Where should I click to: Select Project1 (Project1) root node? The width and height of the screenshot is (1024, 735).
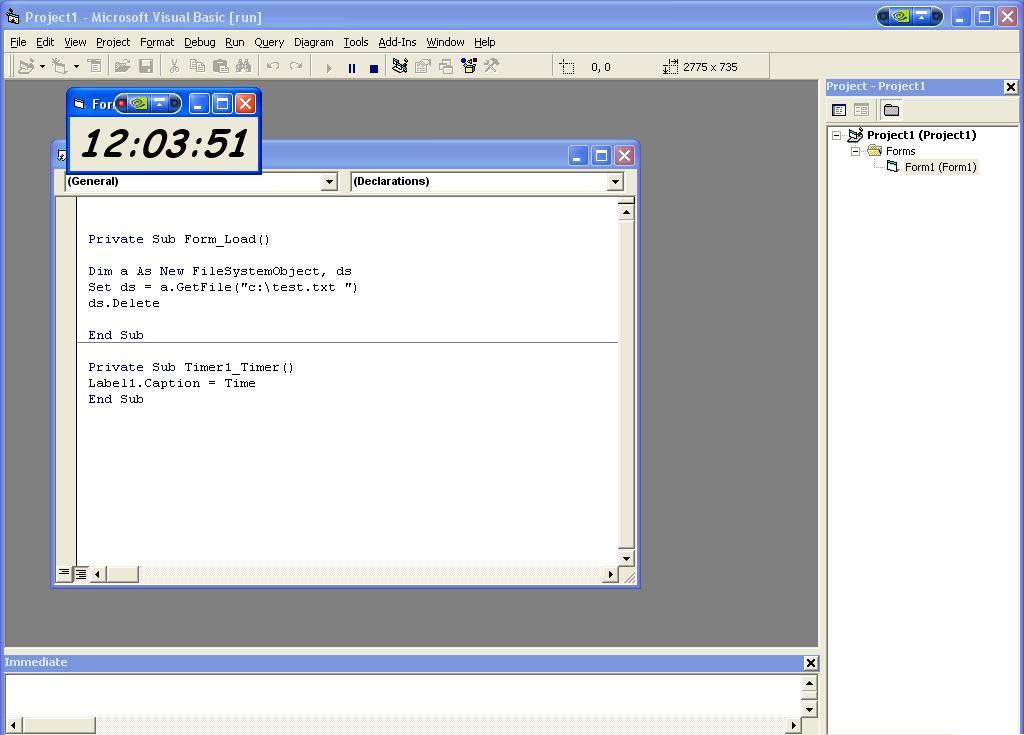[x=921, y=135]
